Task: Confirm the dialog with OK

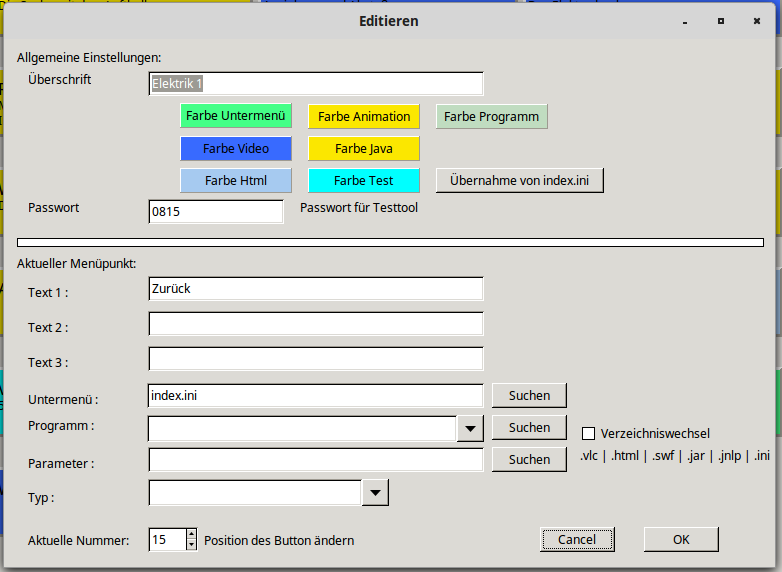Action: pyautogui.click(x=681, y=539)
